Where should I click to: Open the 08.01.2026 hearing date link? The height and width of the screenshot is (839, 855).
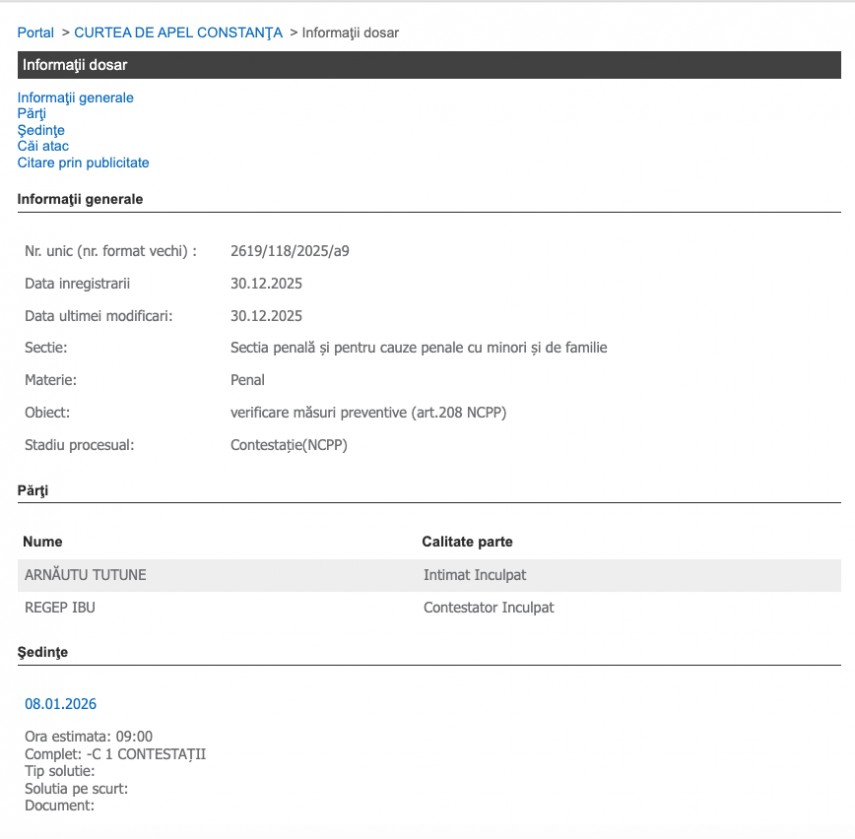60,704
